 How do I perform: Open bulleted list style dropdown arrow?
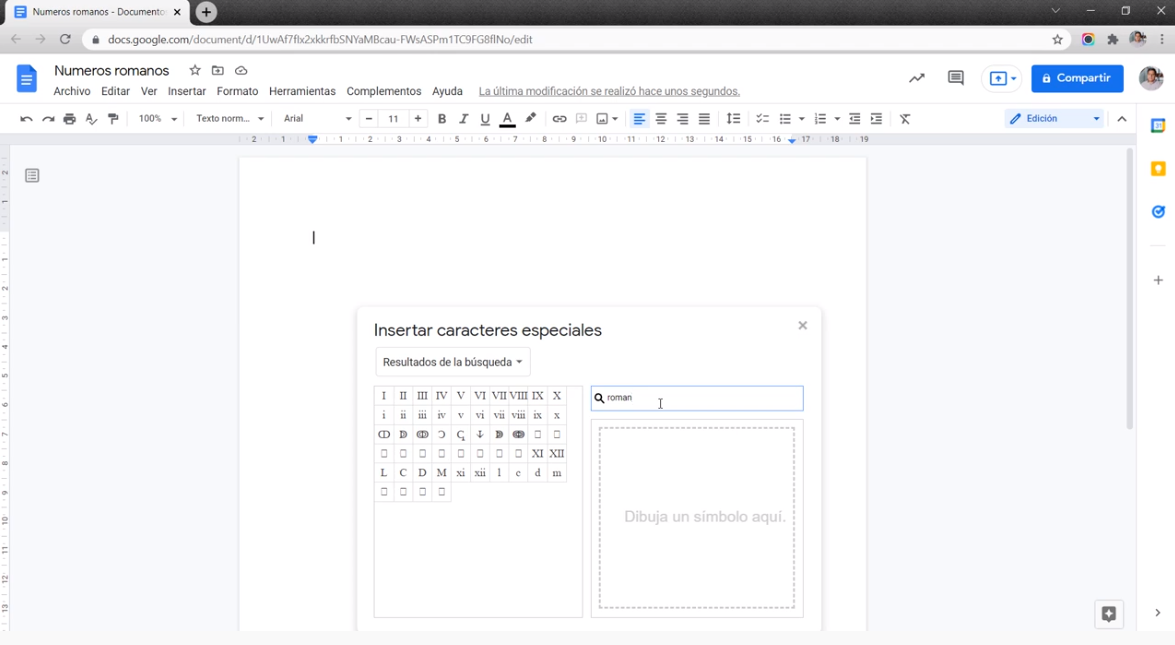click(x=801, y=119)
